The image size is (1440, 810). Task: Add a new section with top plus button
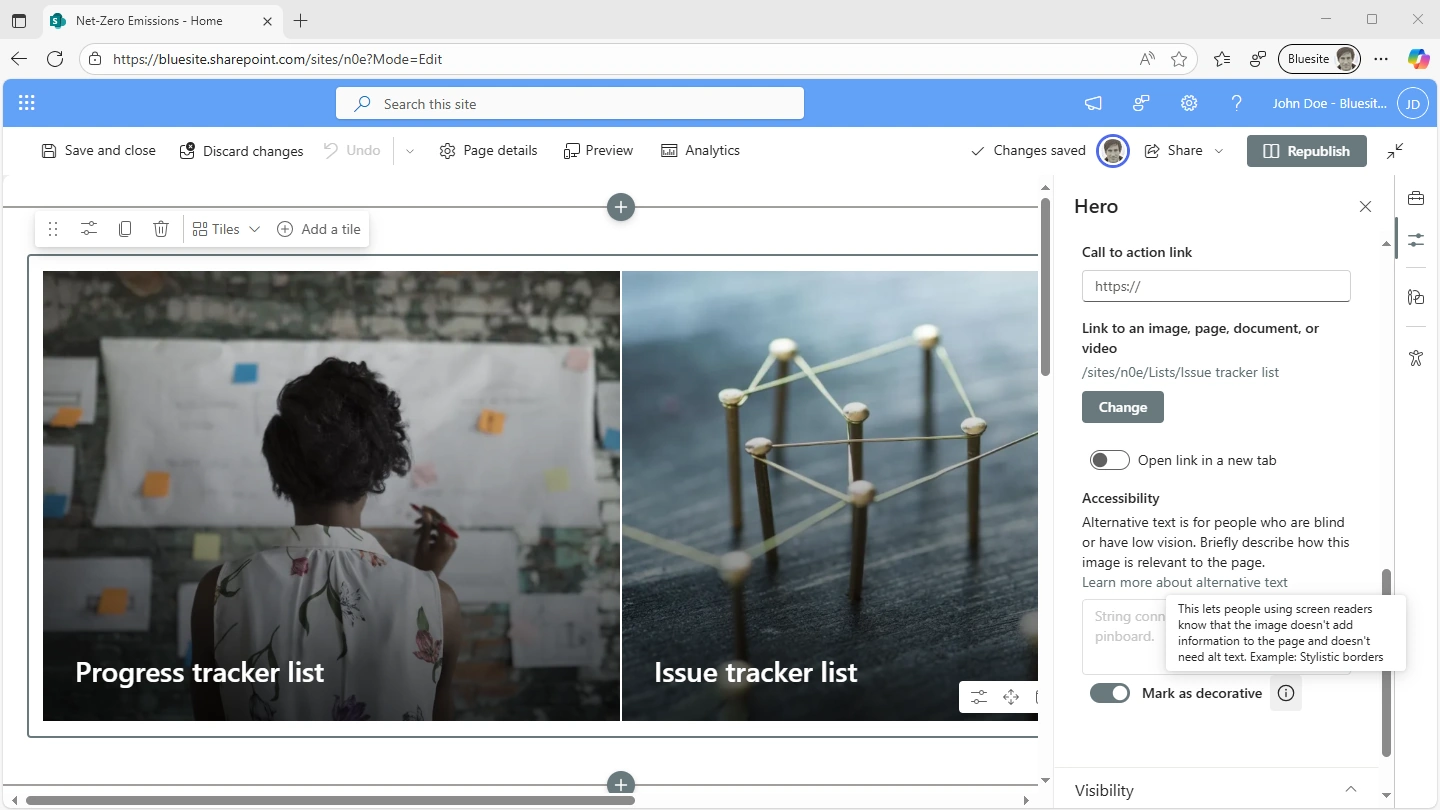click(x=621, y=207)
